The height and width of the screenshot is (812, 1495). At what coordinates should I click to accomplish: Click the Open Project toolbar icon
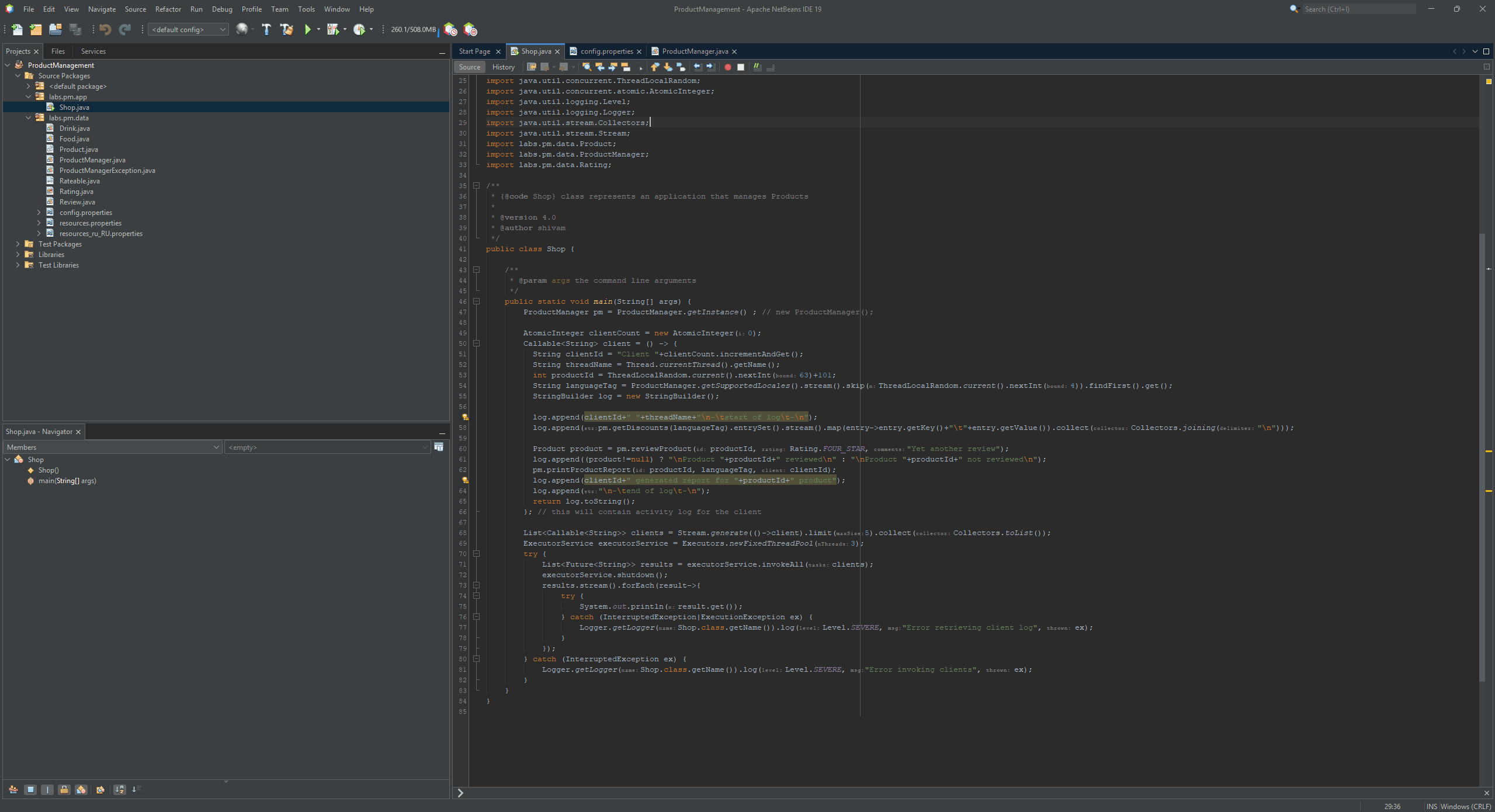point(56,29)
